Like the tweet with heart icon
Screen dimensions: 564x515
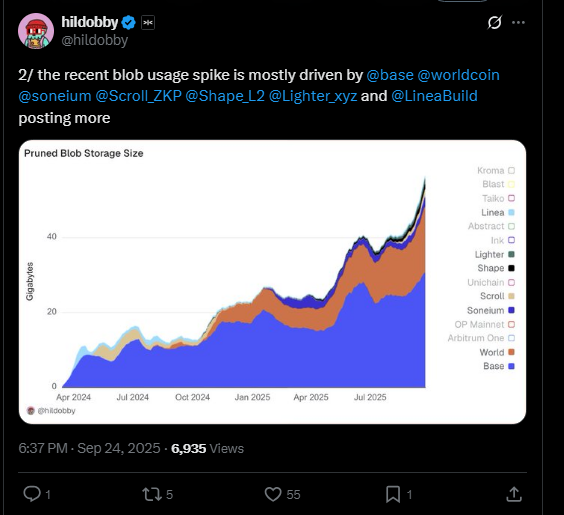(x=273, y=494)
